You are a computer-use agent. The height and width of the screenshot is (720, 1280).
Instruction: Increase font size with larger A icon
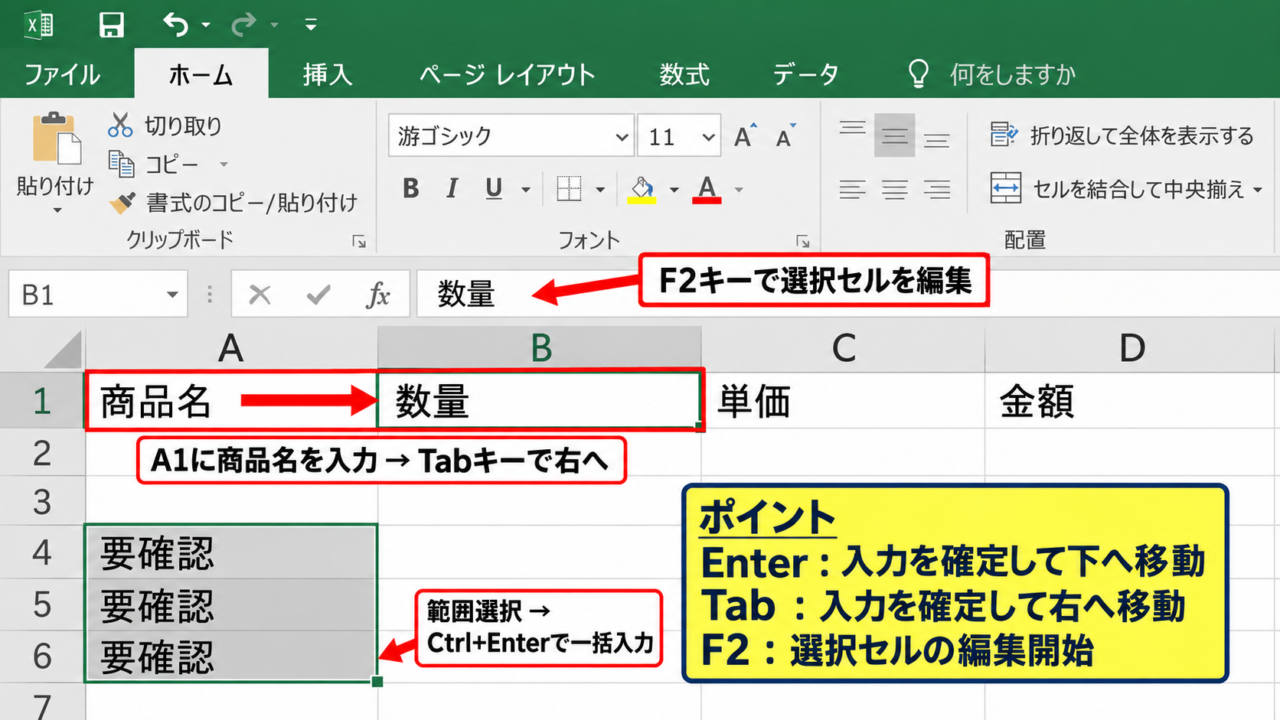pos(745,136)
